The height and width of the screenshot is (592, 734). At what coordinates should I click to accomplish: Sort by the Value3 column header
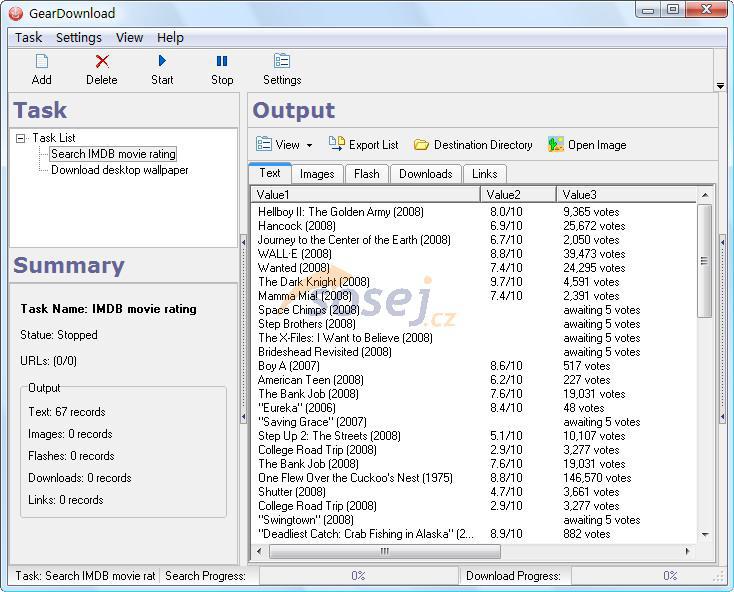coord(626,194)
